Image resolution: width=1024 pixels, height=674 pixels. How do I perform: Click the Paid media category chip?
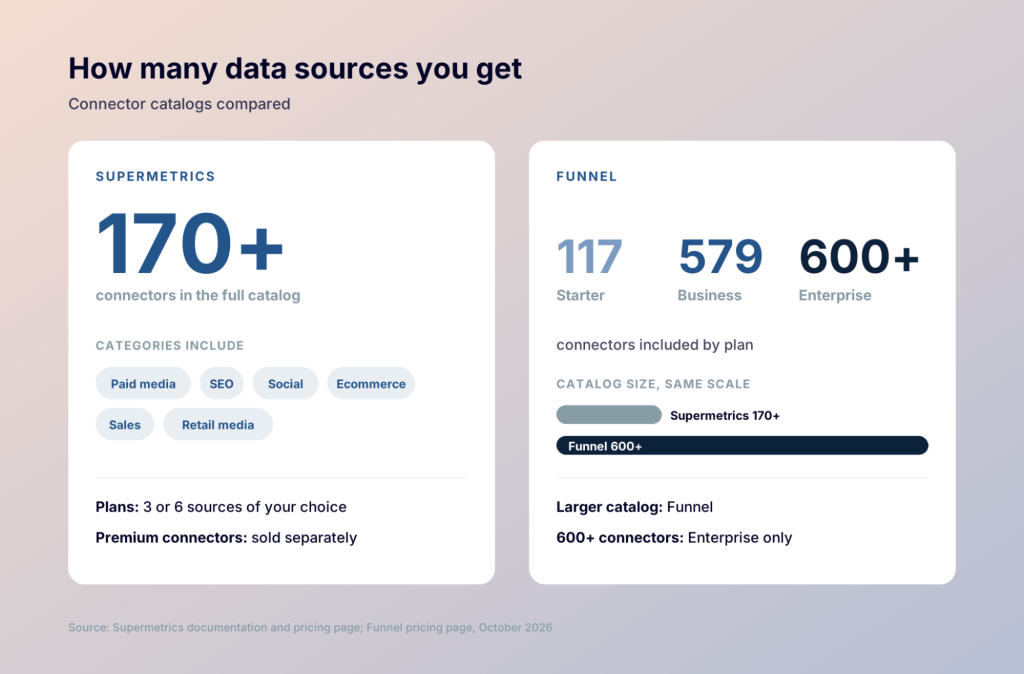(x=143, y=383)
